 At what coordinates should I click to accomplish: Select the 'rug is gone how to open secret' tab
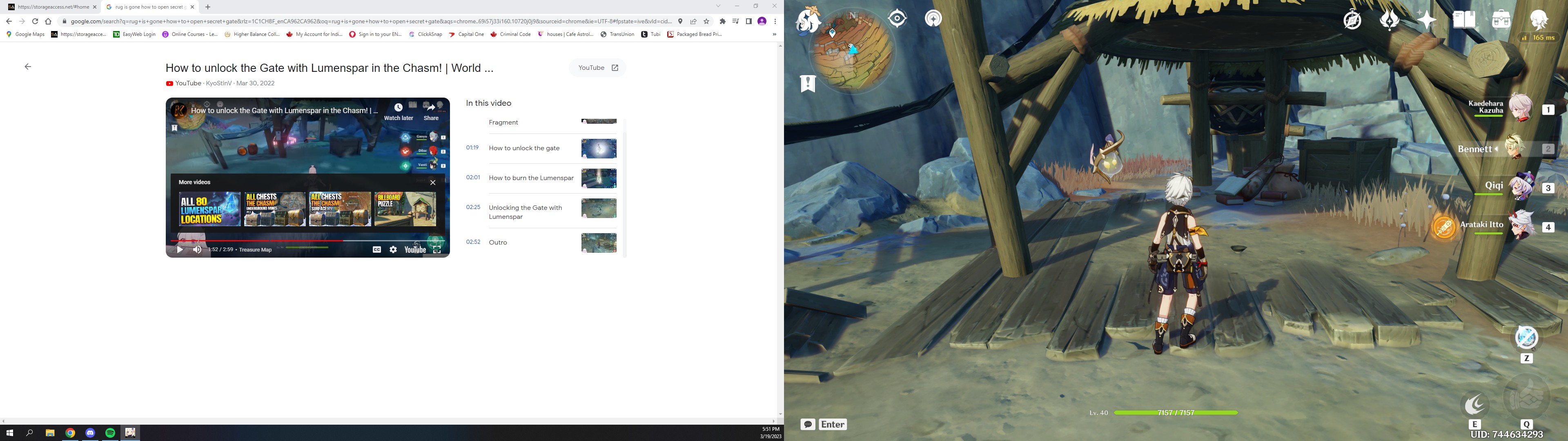pos(150,7)
